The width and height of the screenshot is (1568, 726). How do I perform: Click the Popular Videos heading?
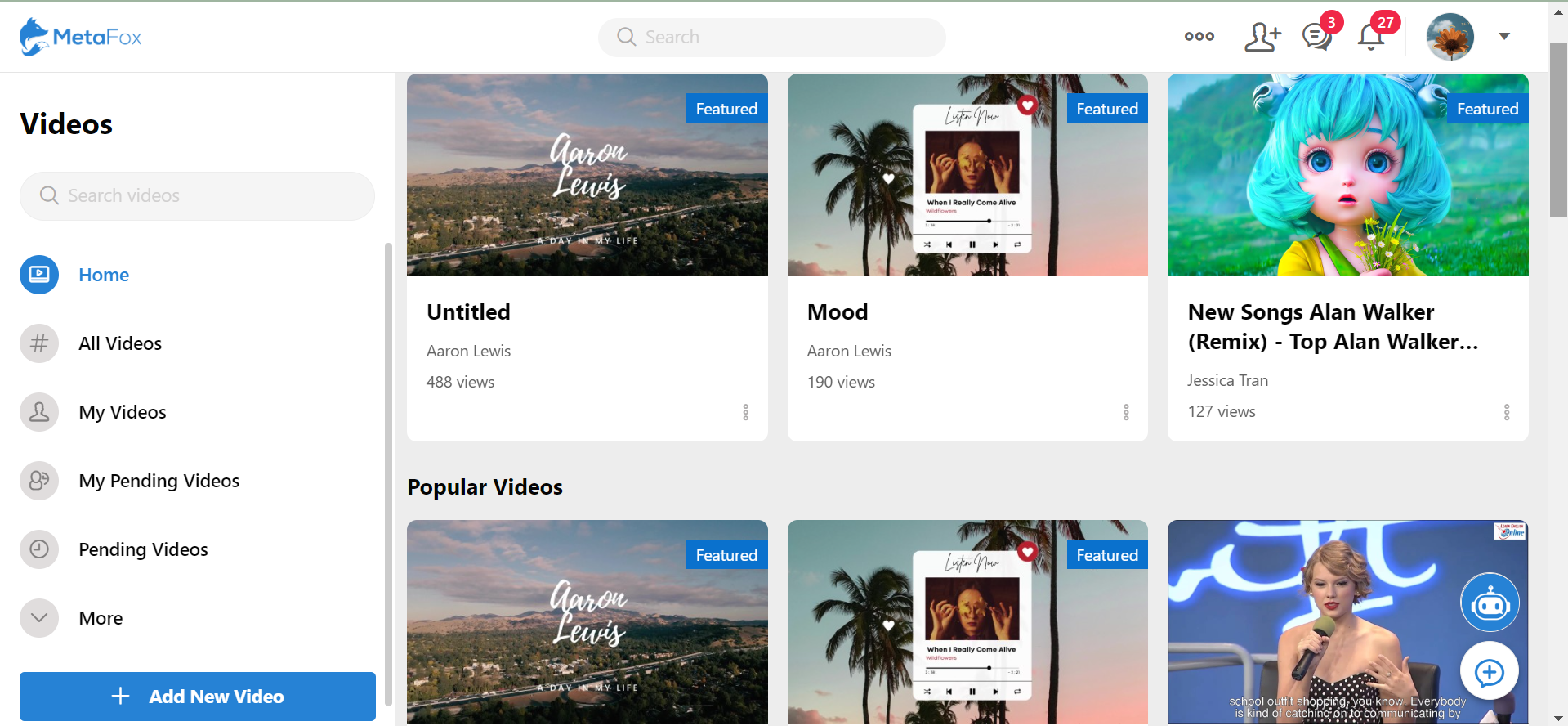(x=485, y=487)
